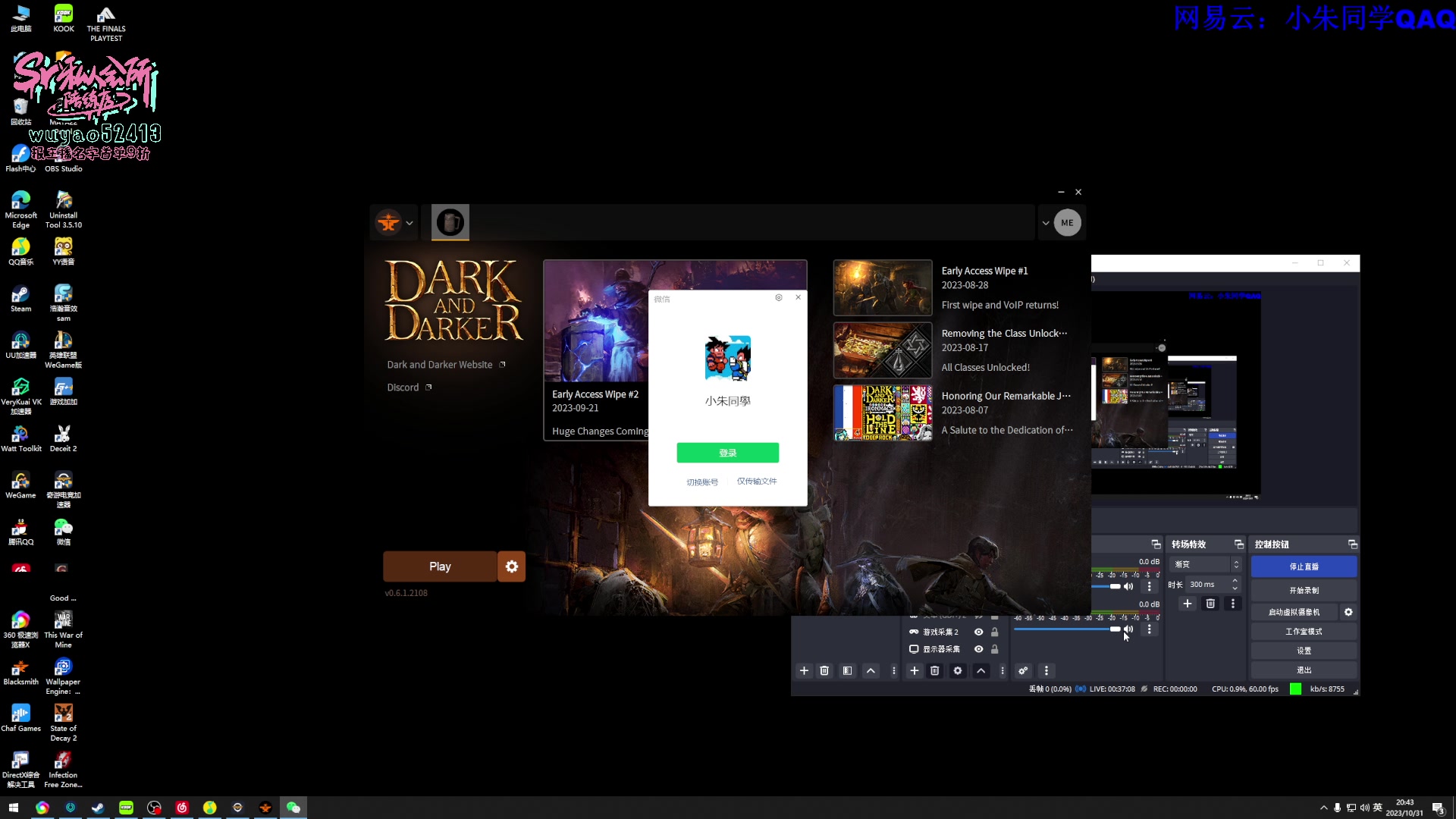Open scene filters icon in scenes toolbar
The image size is (1456, 819).
[847, 671]
